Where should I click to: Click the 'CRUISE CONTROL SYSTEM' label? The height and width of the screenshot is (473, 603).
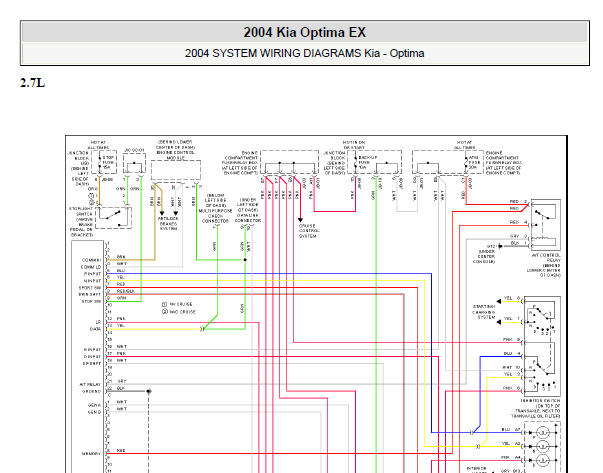point(308,231)
